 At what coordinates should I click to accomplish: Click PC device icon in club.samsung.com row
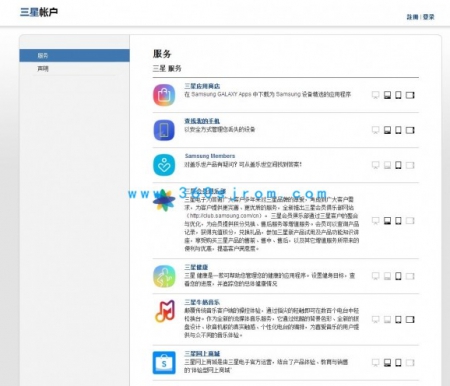point(387,221)
